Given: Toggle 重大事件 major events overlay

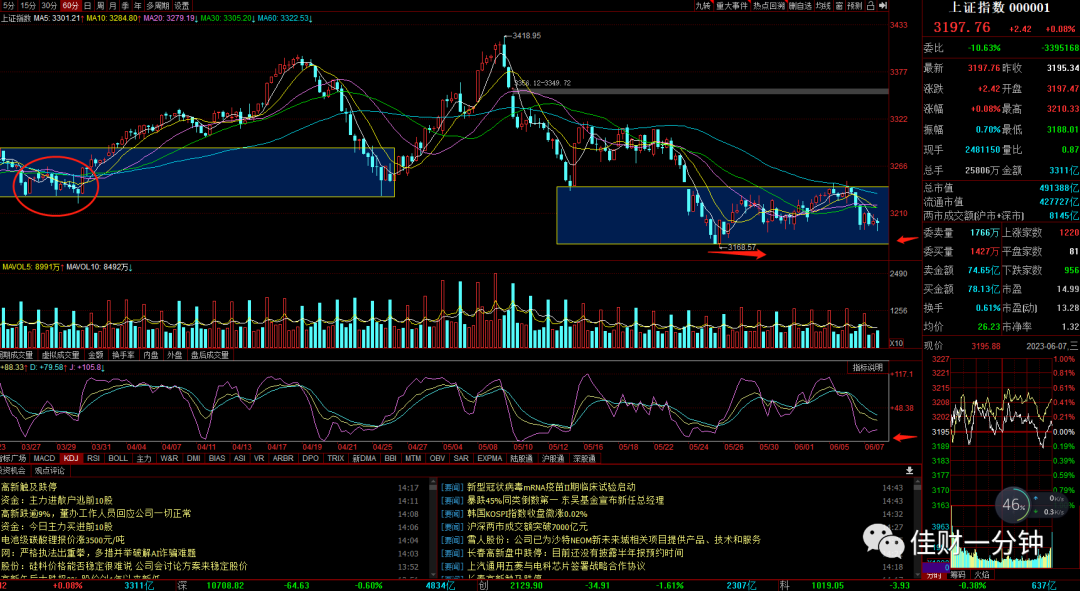Looking at the screenshot, I should [731, 6].
